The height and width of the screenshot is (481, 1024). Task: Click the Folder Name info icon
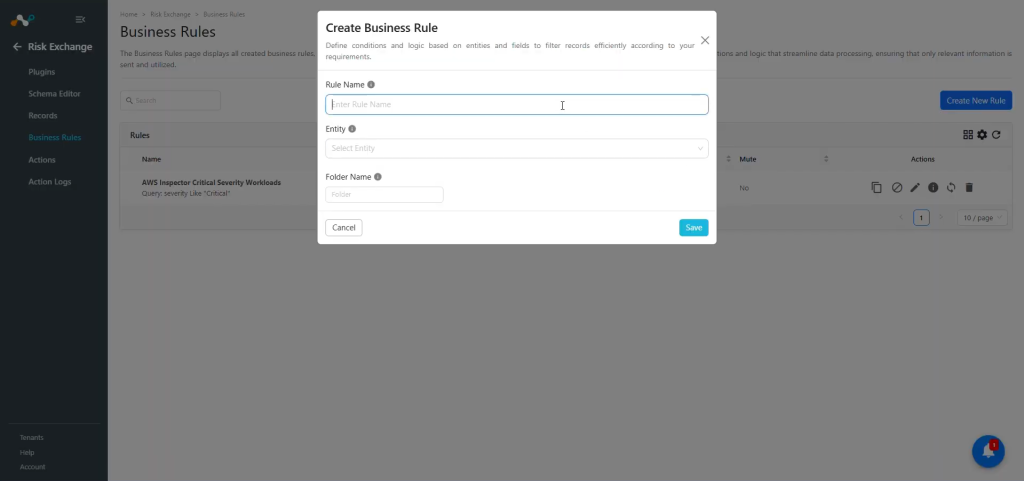[377, 177]
